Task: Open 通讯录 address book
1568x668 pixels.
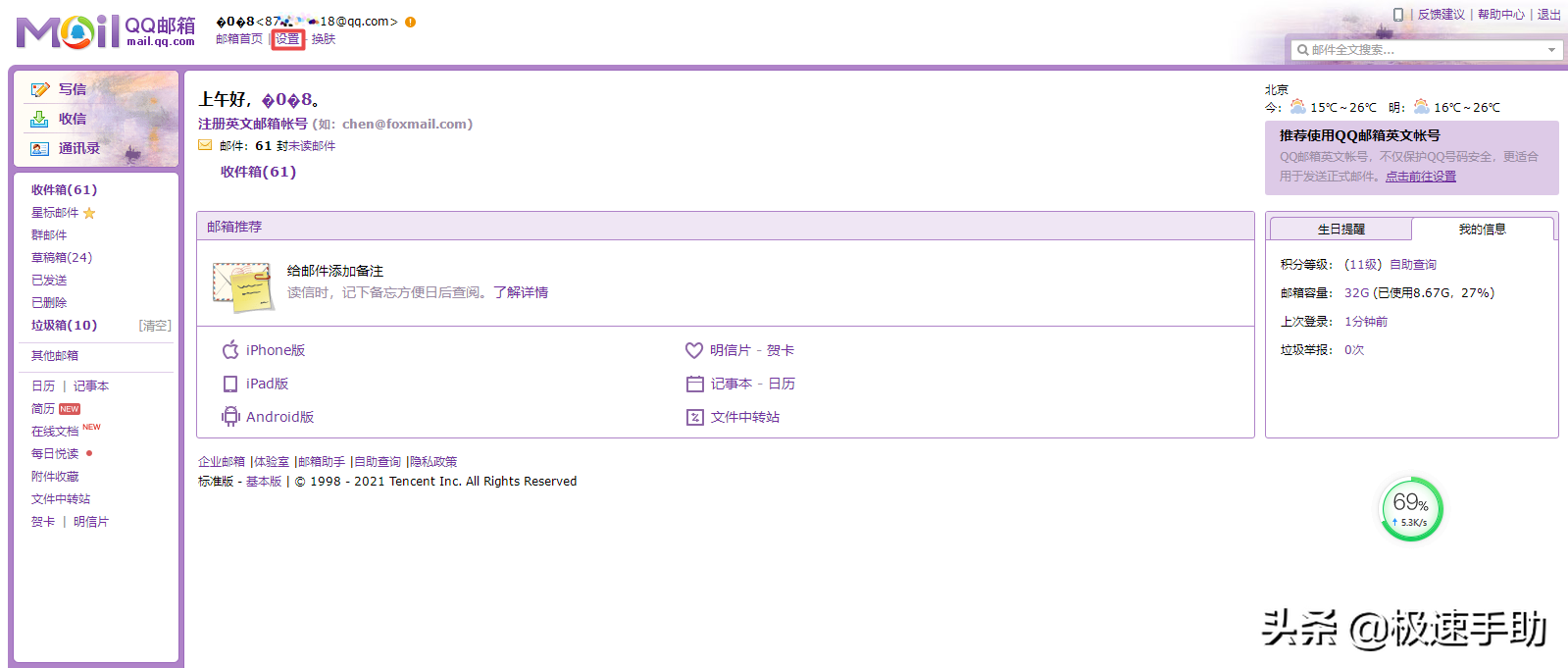Action: tap(79, 148)
